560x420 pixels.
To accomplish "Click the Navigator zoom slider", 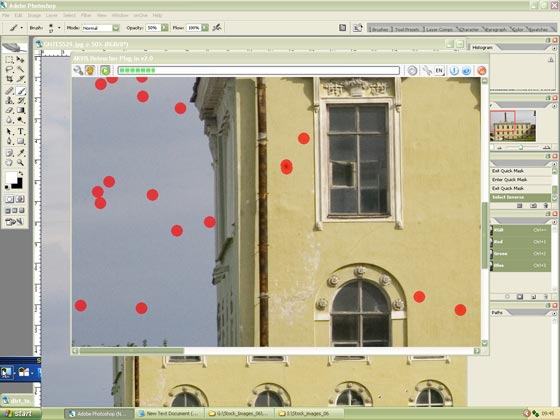I will [521, 148].
